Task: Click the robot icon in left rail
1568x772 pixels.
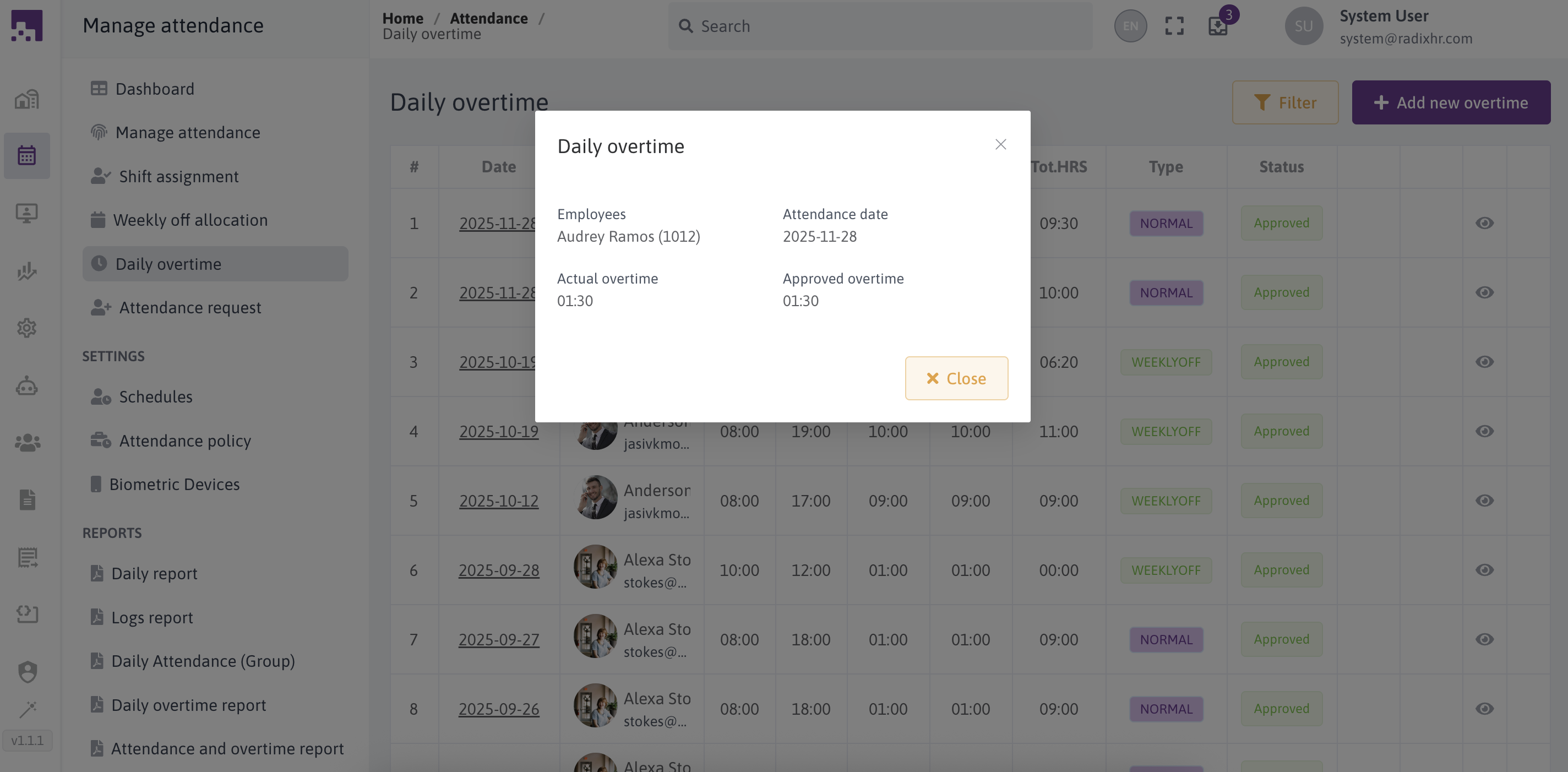Action: point(27,386)
